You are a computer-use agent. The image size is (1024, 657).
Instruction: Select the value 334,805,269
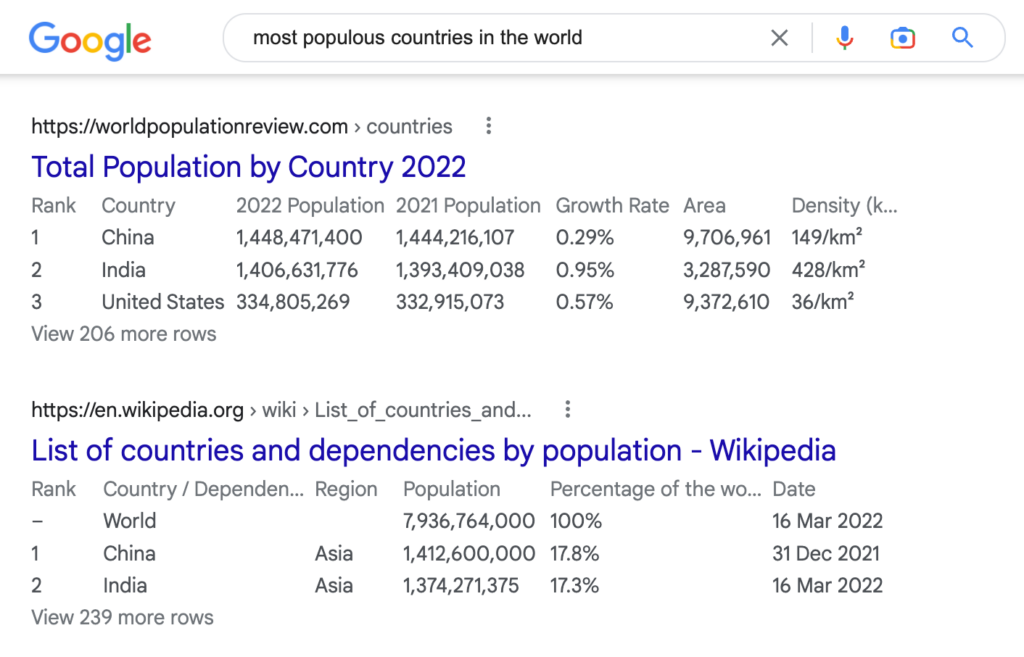293,302
